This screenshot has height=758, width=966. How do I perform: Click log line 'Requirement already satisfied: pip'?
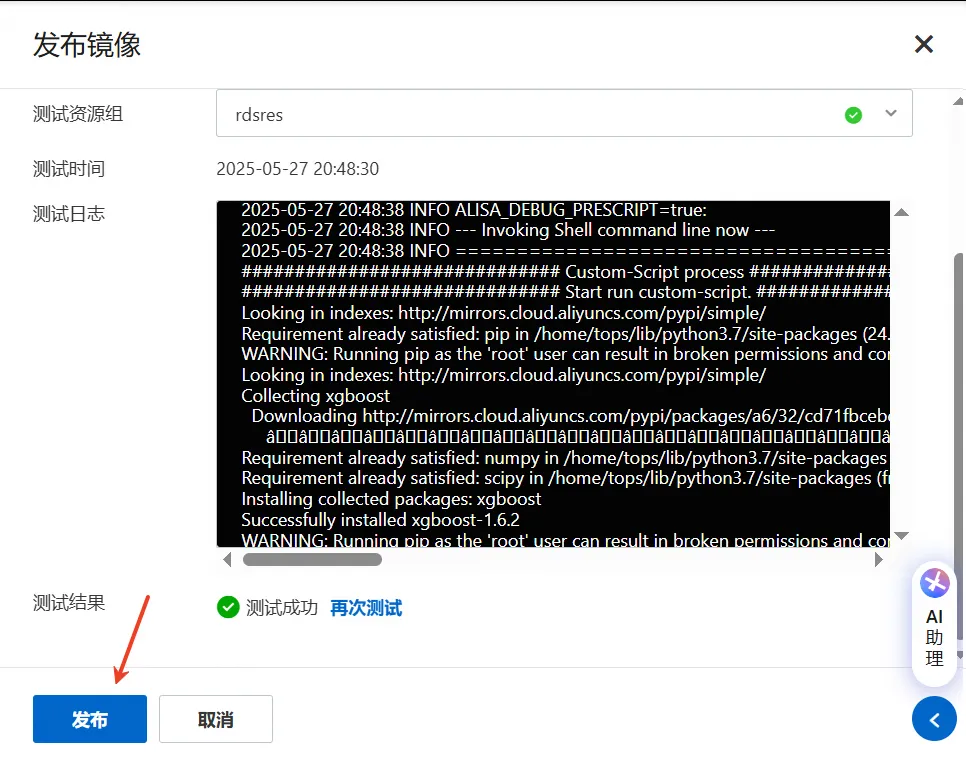(565, 334)
